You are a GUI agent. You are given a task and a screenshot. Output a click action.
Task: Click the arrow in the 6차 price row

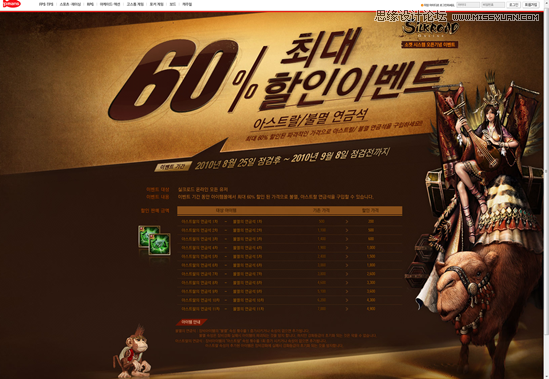tap(347, 265)
